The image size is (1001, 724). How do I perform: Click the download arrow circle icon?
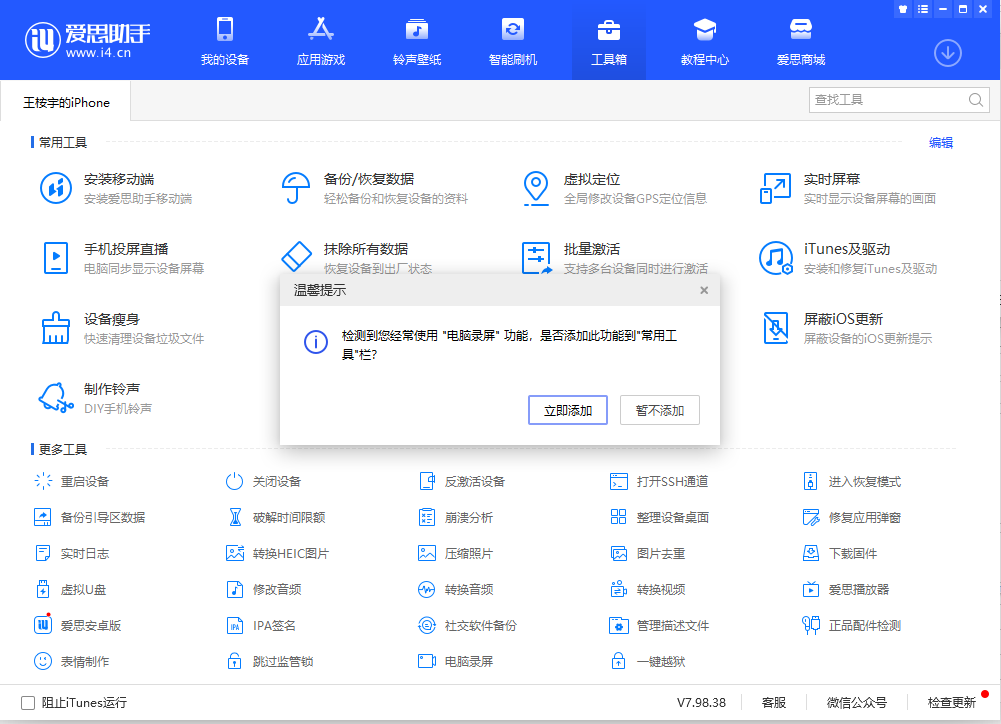click(x=947, y=53)
